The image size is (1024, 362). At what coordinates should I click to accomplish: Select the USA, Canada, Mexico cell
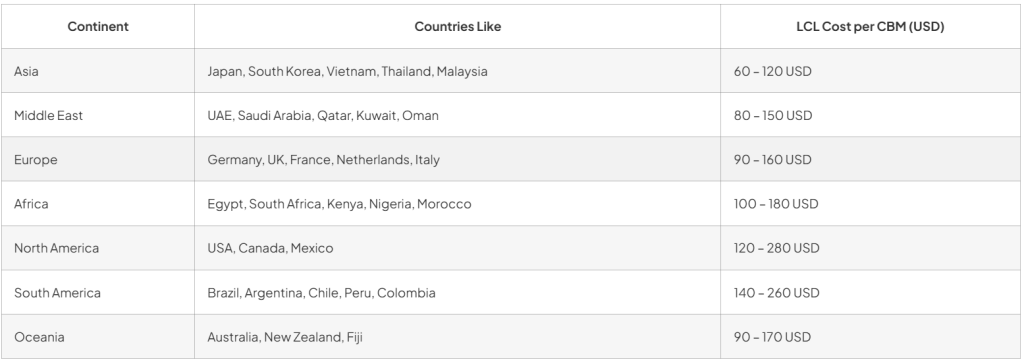(457, 248)
